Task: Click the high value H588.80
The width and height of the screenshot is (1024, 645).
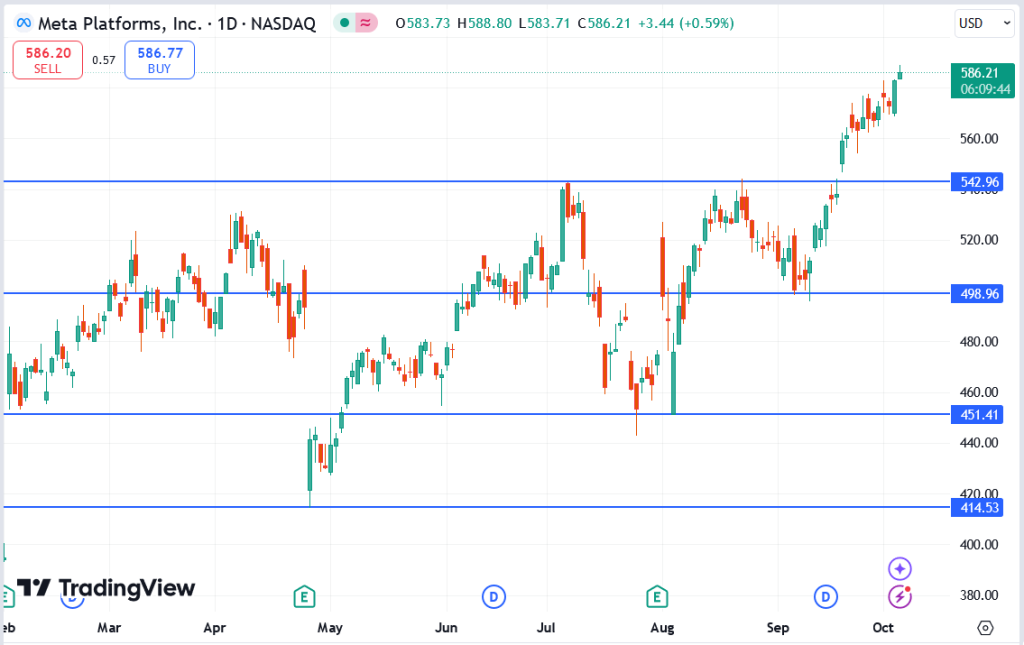Action: coord(485,24)
